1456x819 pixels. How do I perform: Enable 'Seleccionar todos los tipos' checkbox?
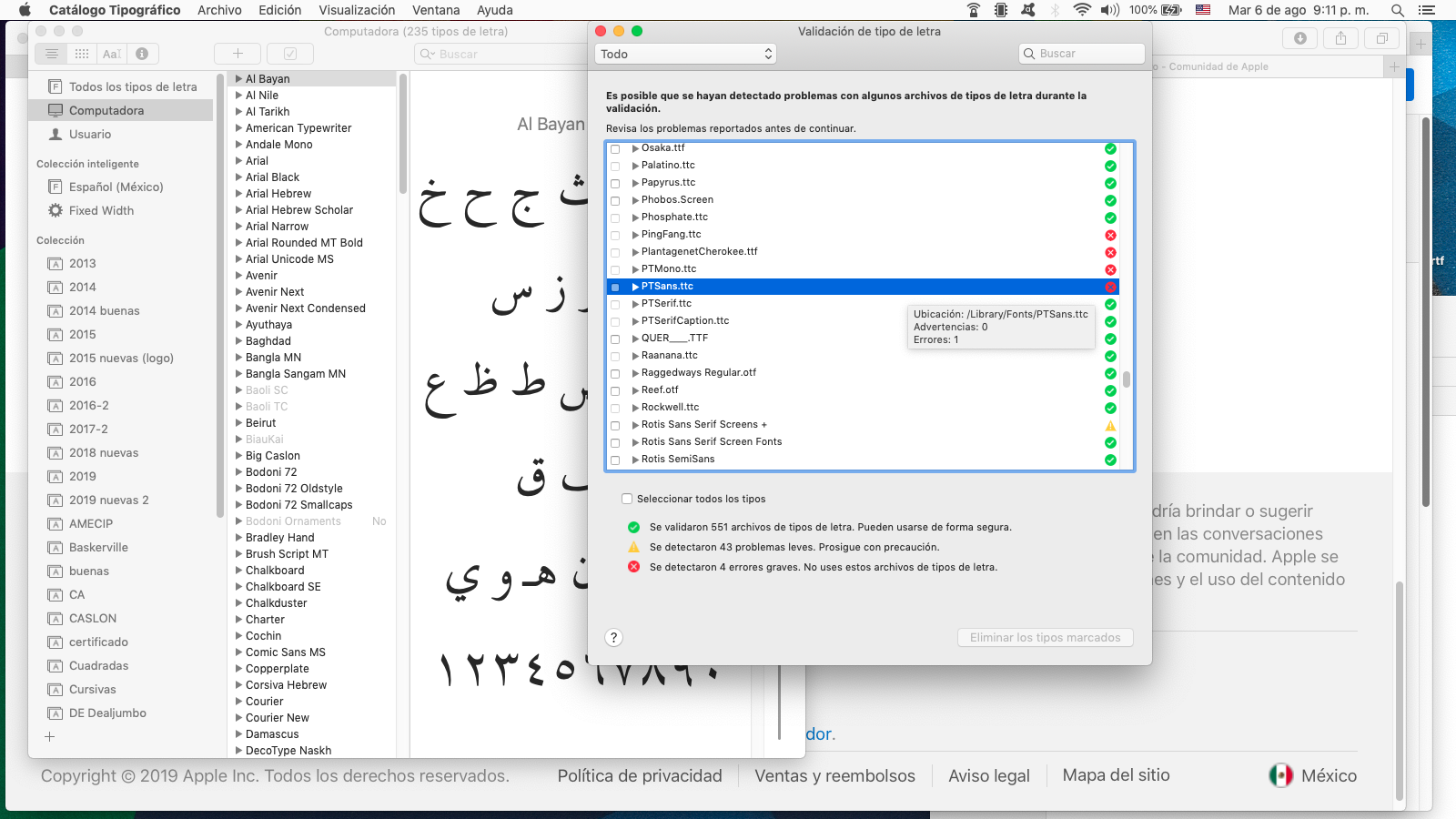click(627, 499)
